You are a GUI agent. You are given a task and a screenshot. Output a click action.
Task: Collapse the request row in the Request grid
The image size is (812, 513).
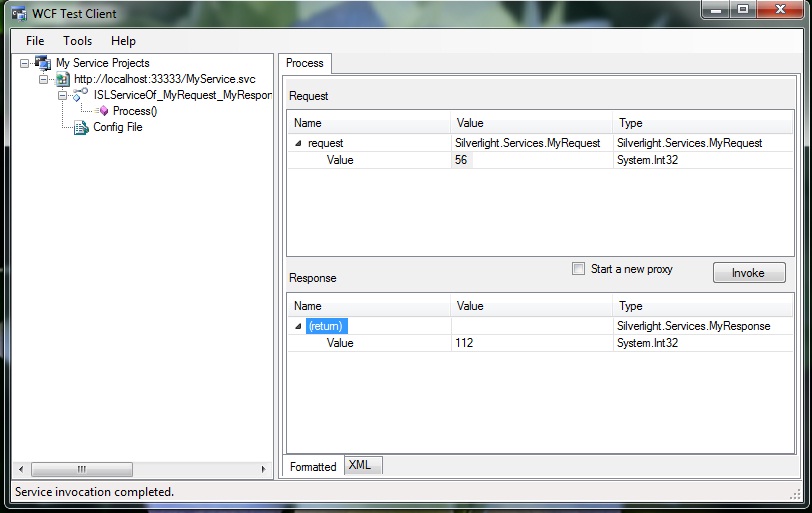(x=298, y=143)
